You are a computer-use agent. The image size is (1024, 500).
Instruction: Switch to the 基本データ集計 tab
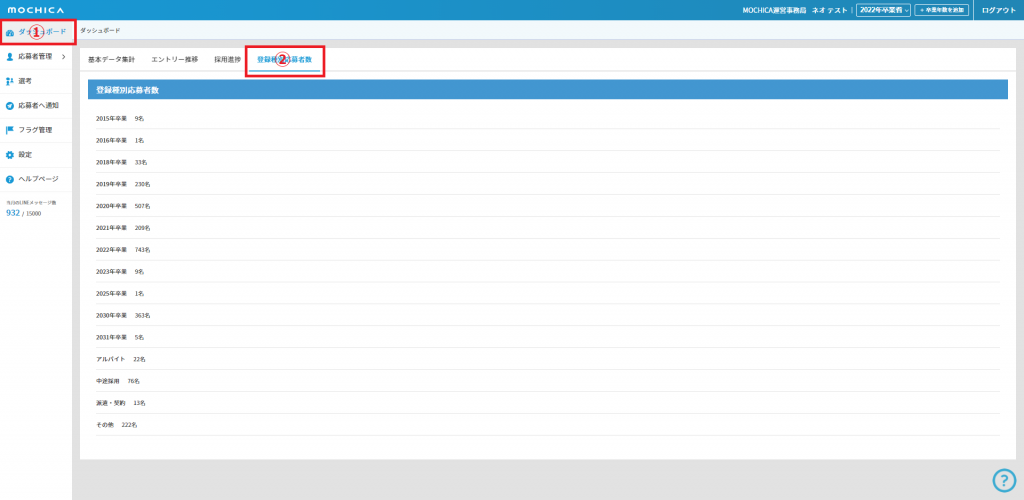click(111, 60)
